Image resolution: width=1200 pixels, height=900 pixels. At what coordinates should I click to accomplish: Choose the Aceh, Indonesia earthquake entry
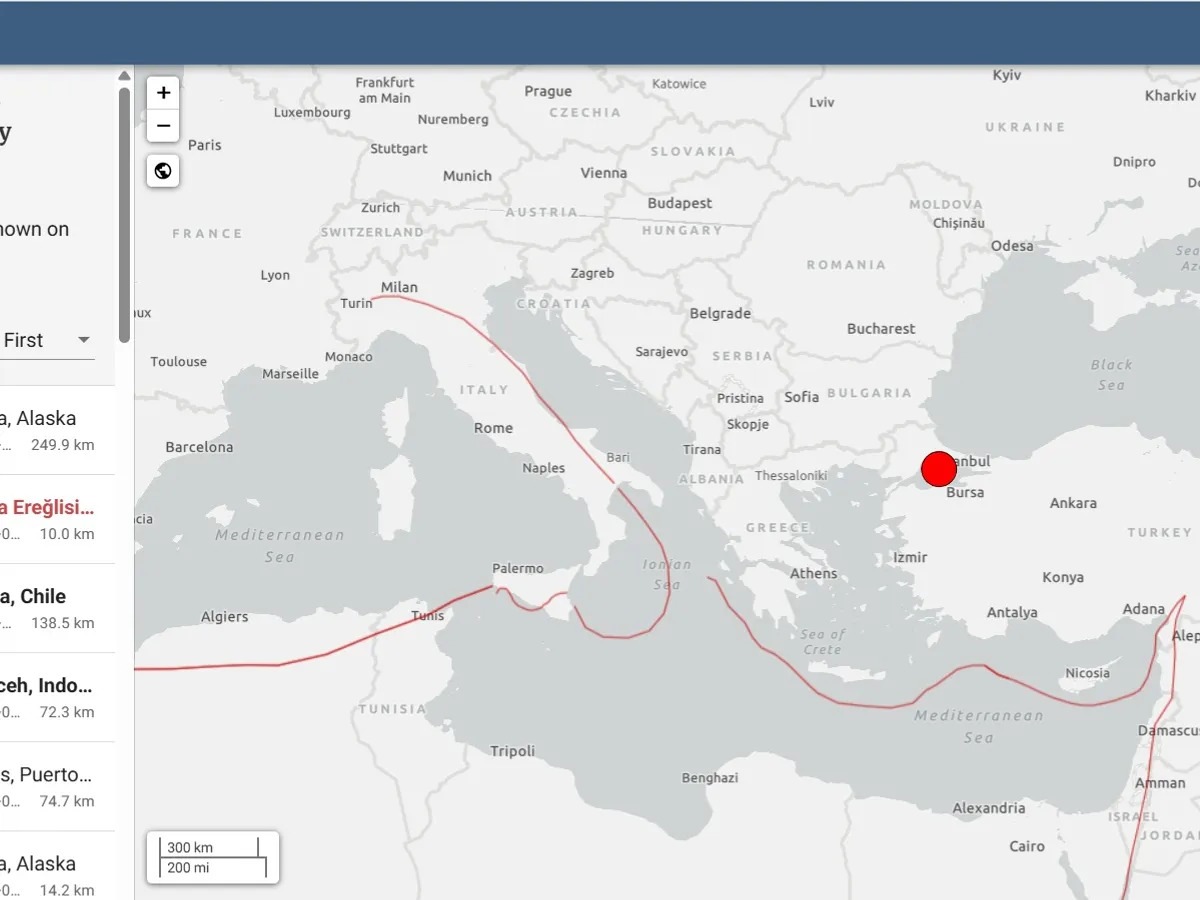50,697
